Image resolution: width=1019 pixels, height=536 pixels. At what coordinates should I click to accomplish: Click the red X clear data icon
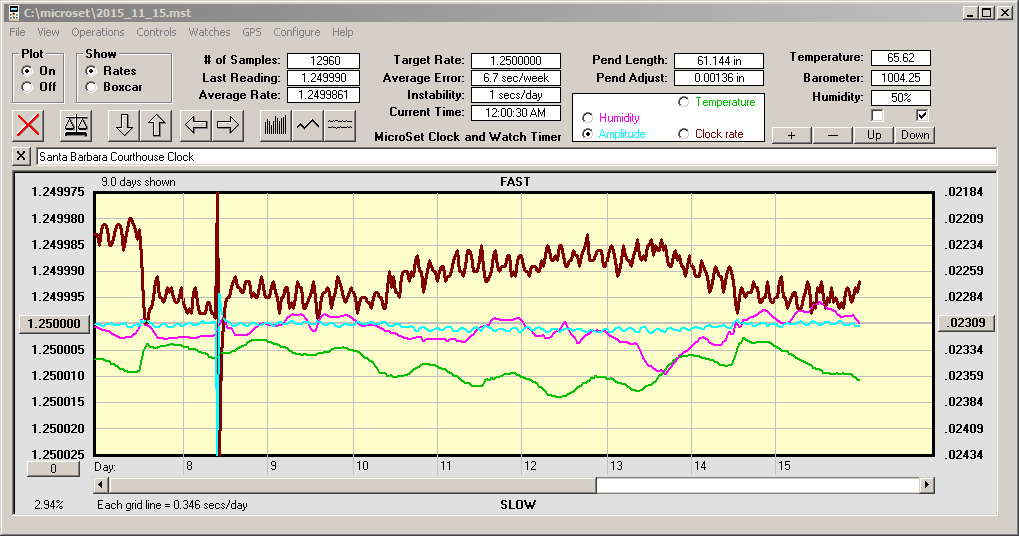point(29,125)
